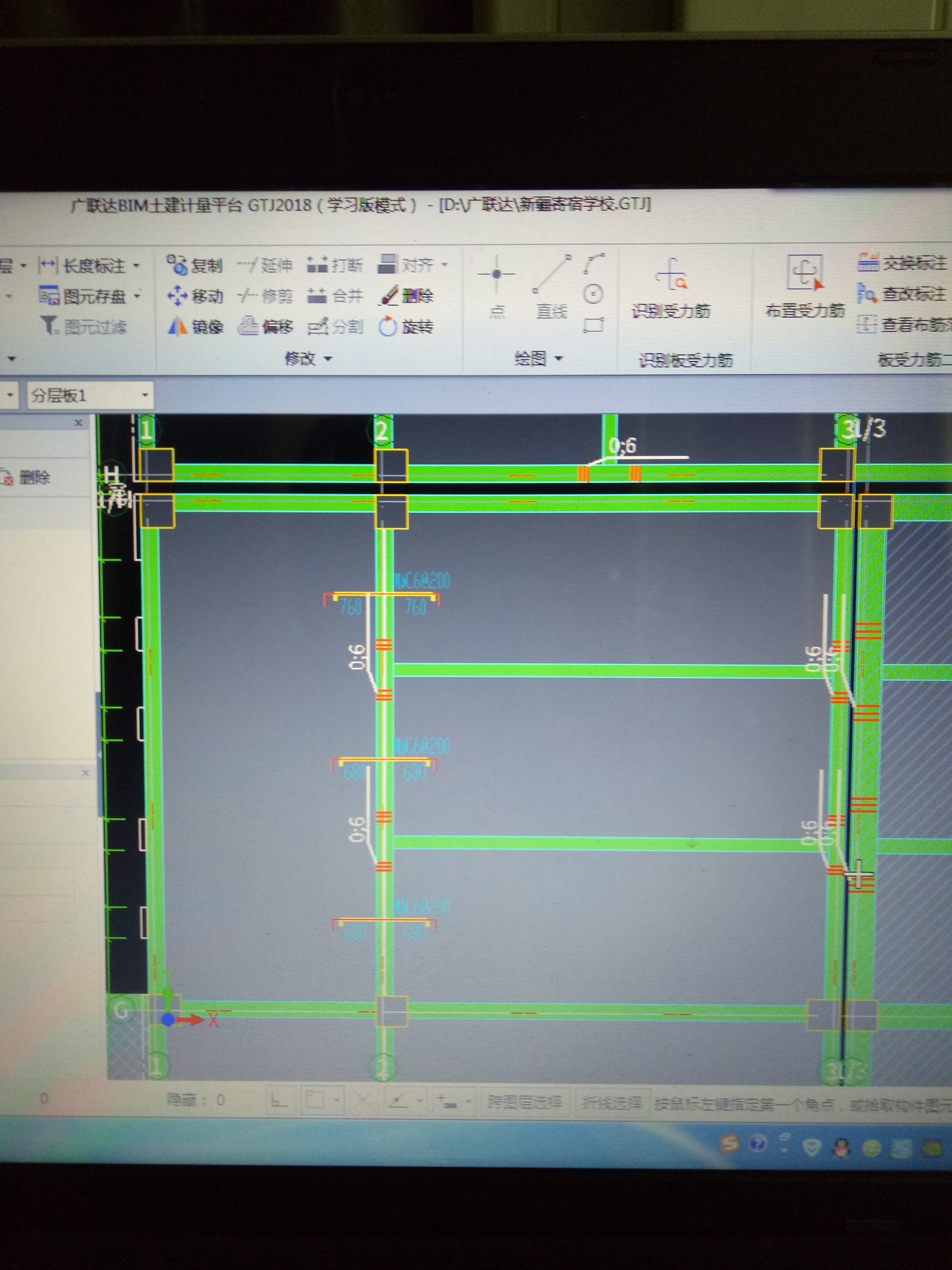
Task: Select the 合并 (Merge) tool
Action: [334, 296]
